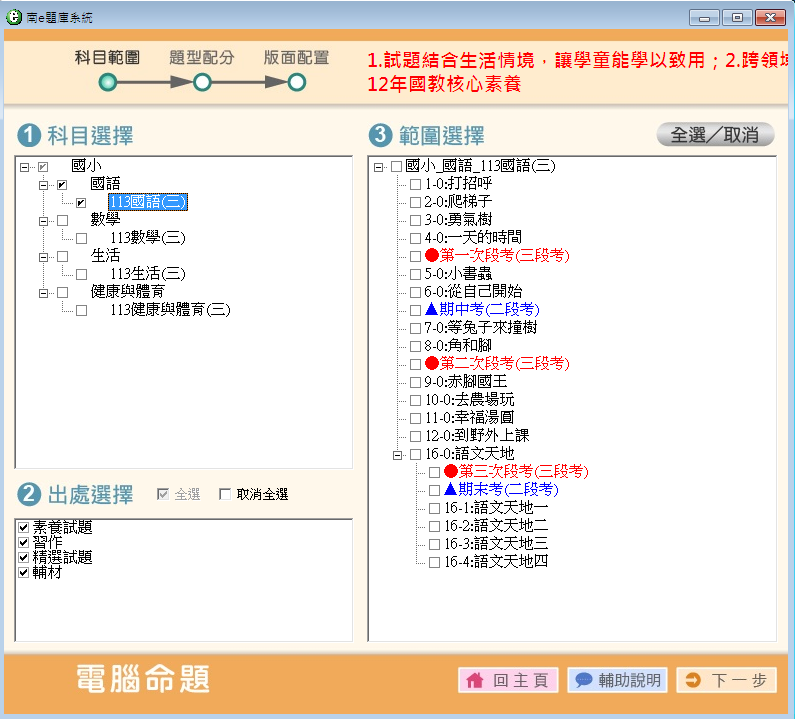Click the 全選/取消 button

tap(715, 135)
